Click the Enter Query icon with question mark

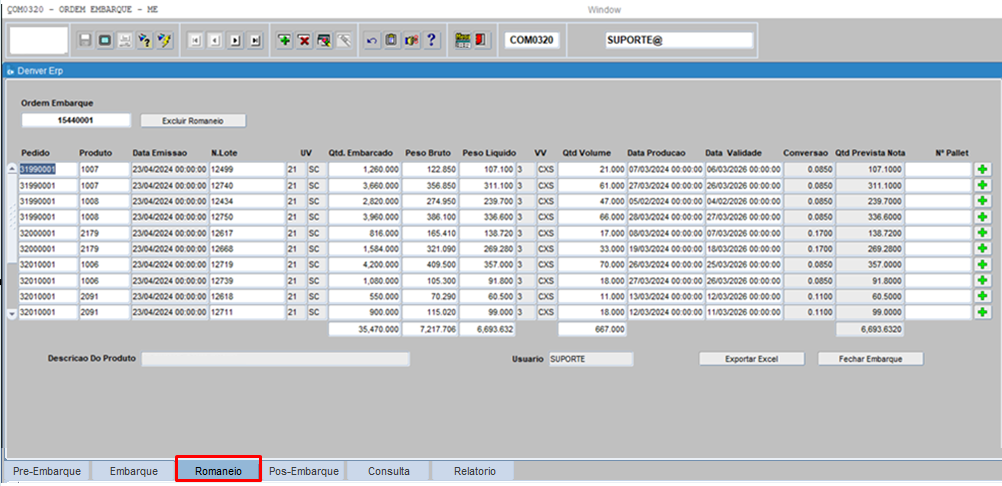(x=145, y=41)
